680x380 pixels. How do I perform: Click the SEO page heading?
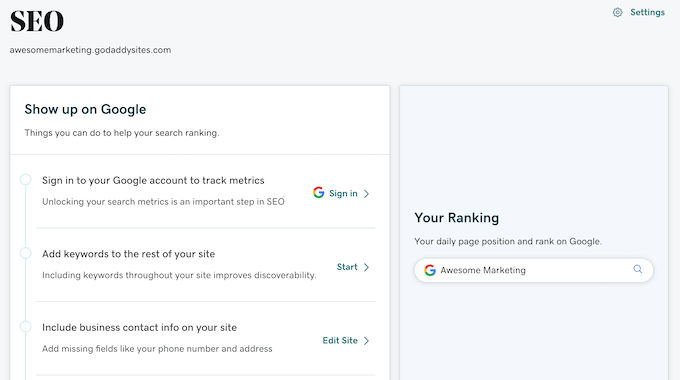point(37,21)
